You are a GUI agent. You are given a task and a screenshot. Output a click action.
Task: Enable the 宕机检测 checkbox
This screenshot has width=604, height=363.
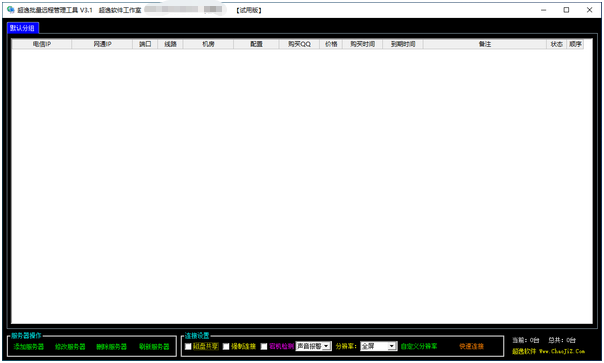(264, 346)
